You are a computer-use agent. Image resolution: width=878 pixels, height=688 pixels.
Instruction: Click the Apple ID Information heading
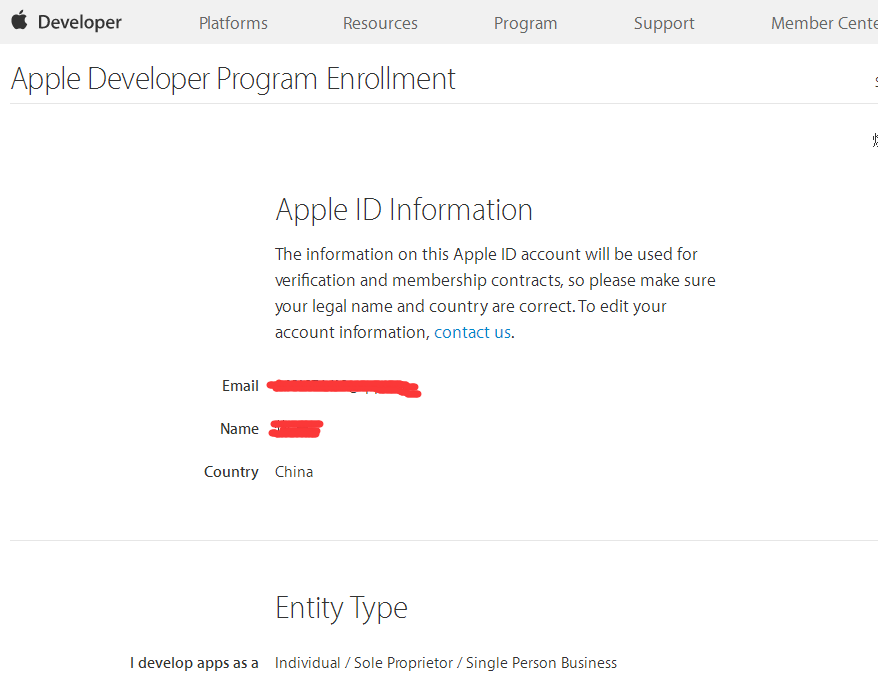click(404, 209)
